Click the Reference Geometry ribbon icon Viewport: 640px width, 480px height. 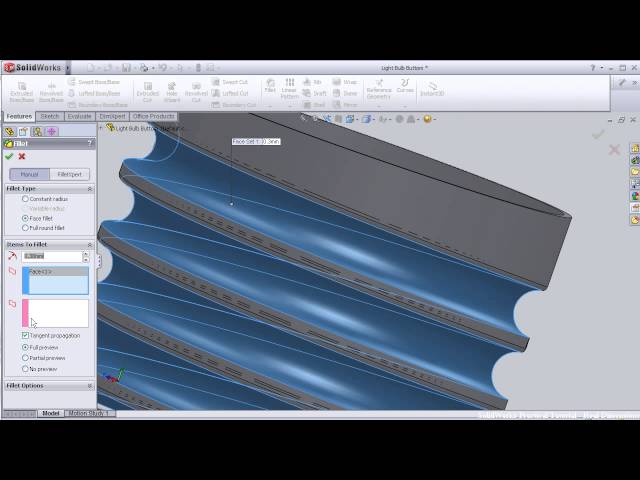pos(378,88)
